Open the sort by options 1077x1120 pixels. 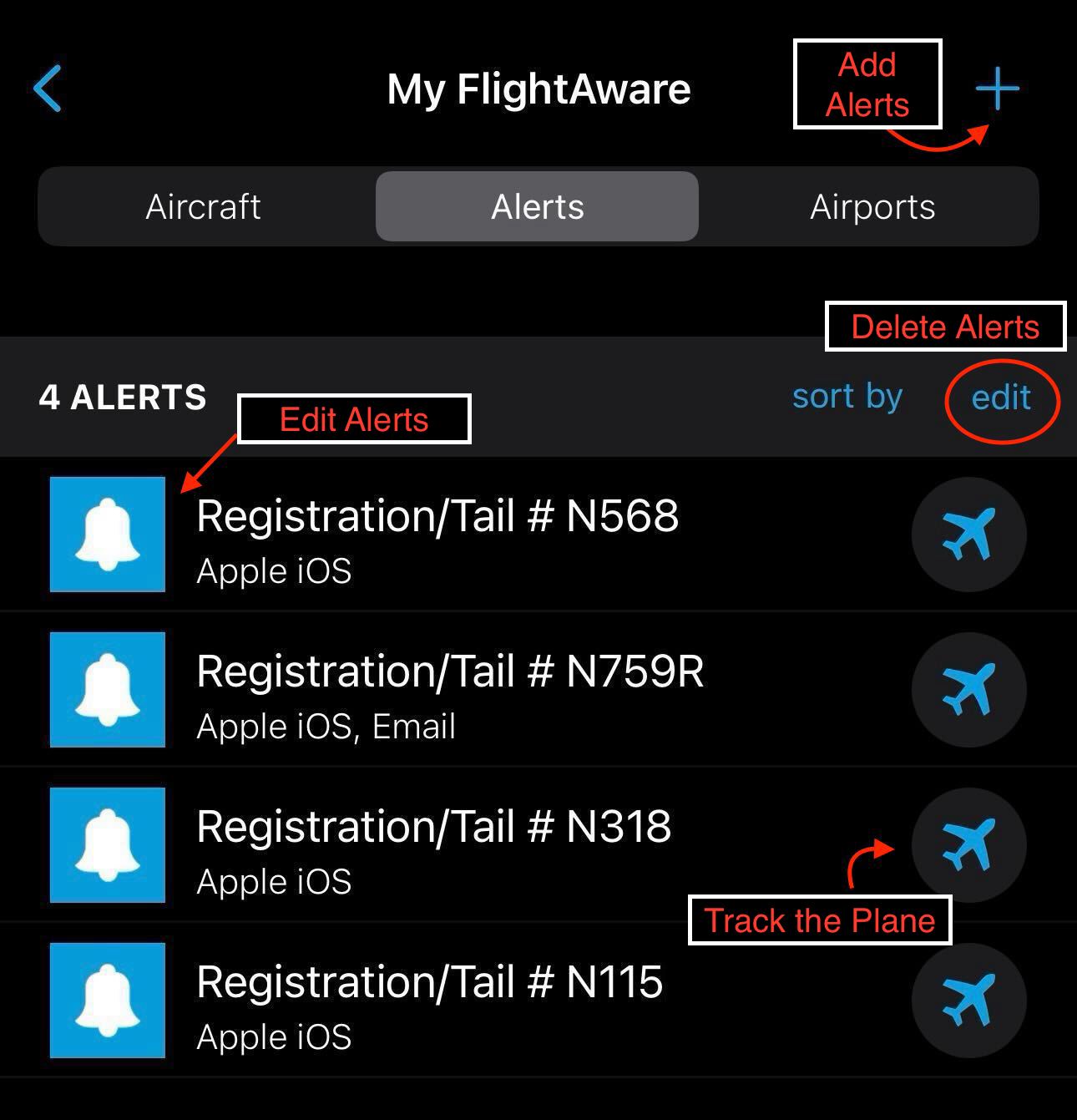tap(847, 398)
